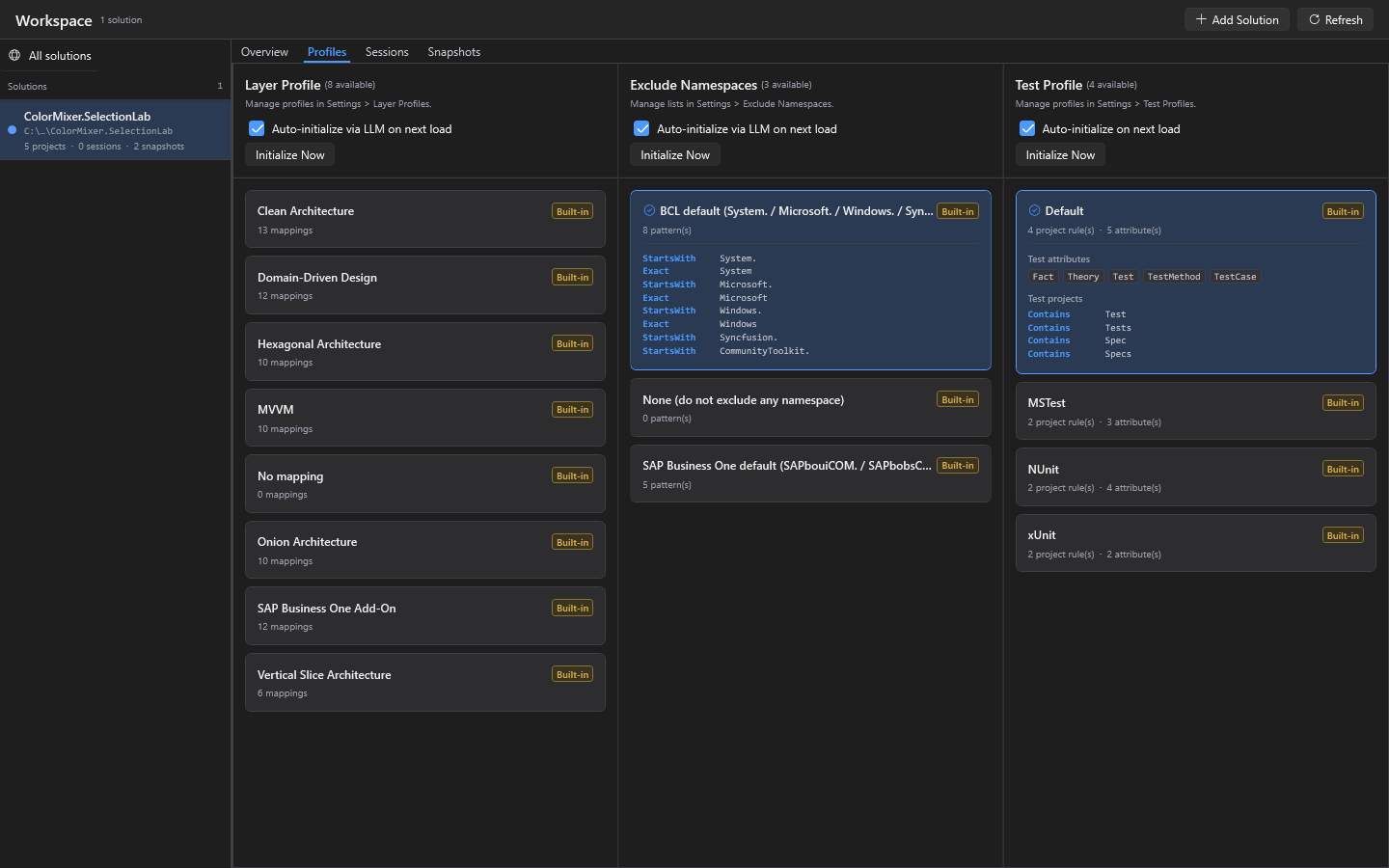Open the Sessions tab
This screenshot has width=1389, height=868.
387,52
